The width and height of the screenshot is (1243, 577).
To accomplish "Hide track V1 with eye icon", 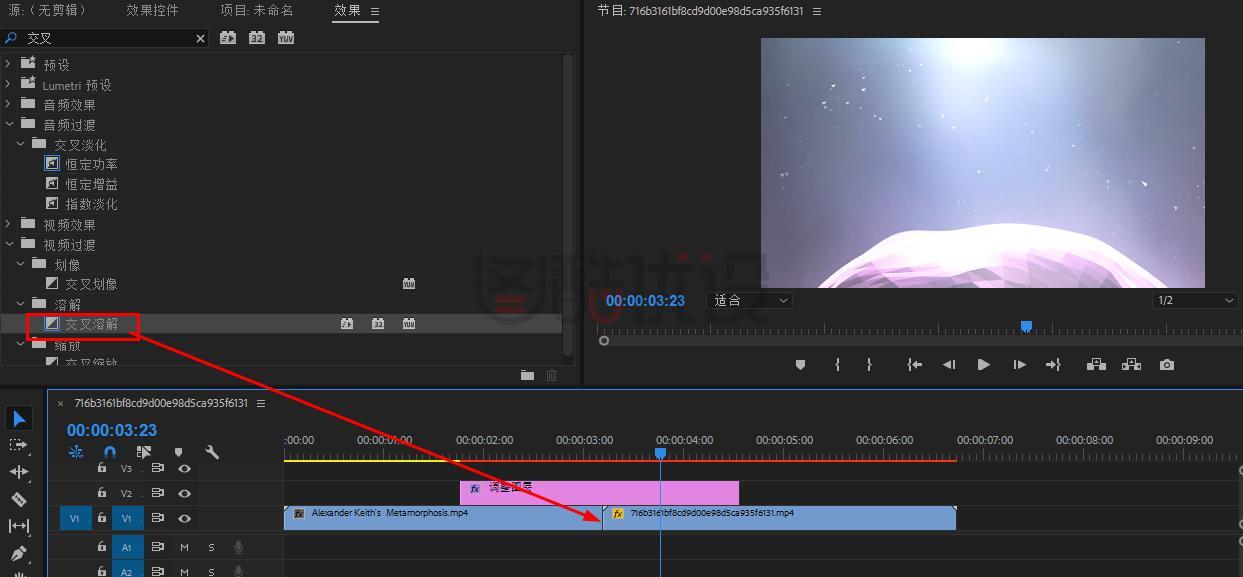I will pos(185,518).
